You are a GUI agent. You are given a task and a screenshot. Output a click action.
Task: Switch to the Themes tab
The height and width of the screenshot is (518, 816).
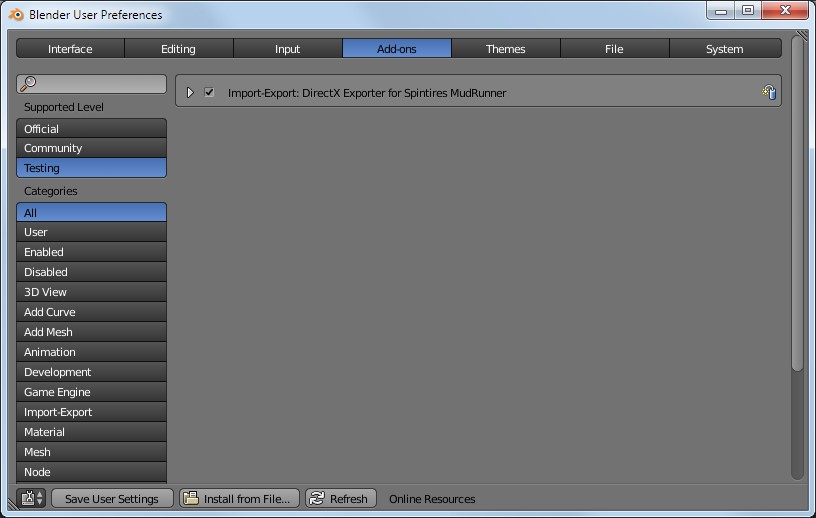pyautogui.click(x=505, y=48)
